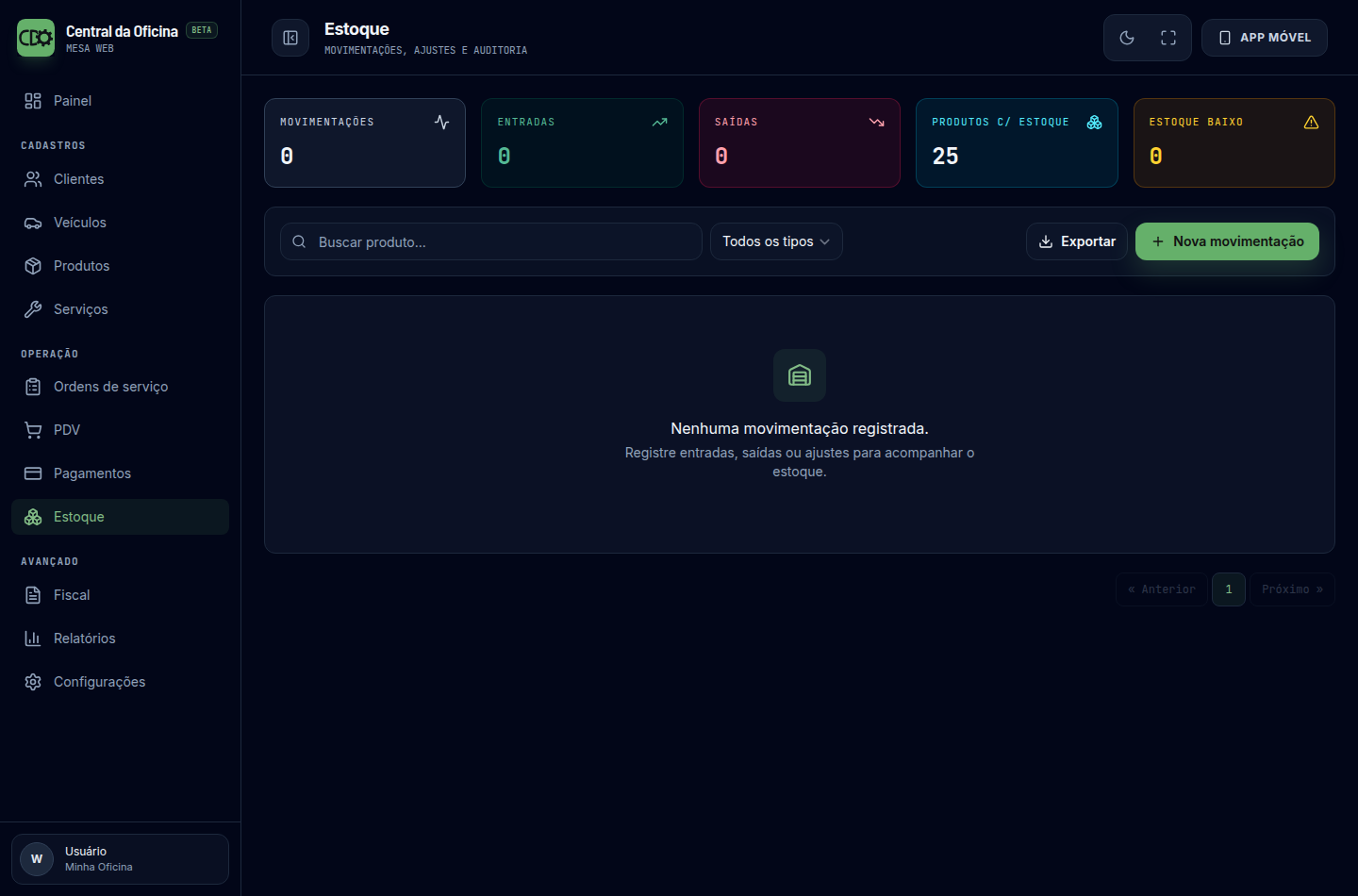Collapse the sidebar with the panel toggle icon
The width and height of the screenshot is (1358, 896).
[x=290, y=38]
